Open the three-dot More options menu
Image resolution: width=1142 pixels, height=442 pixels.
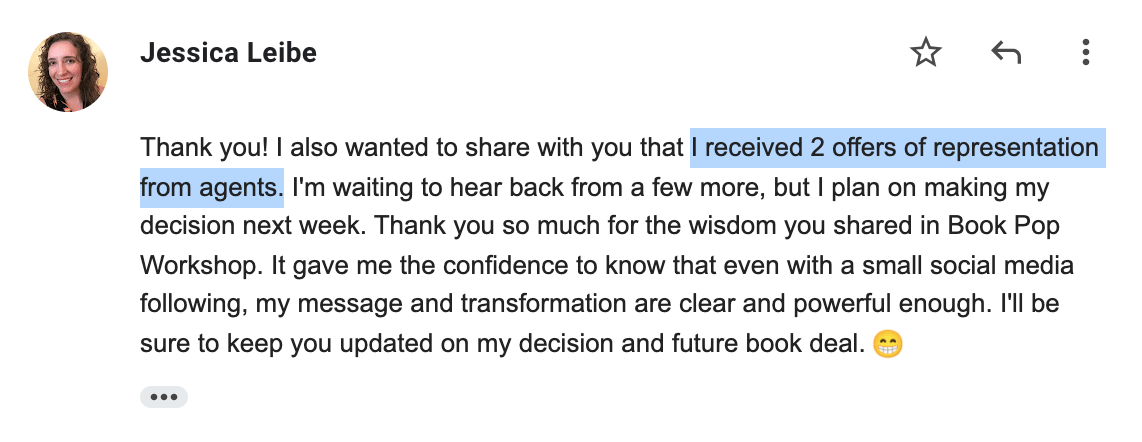1085,52
